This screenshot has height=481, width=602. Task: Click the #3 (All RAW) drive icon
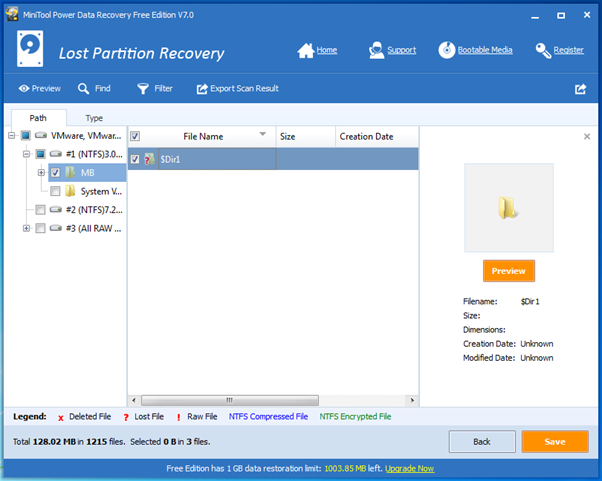pyautogui.click(x=56, y=228)
